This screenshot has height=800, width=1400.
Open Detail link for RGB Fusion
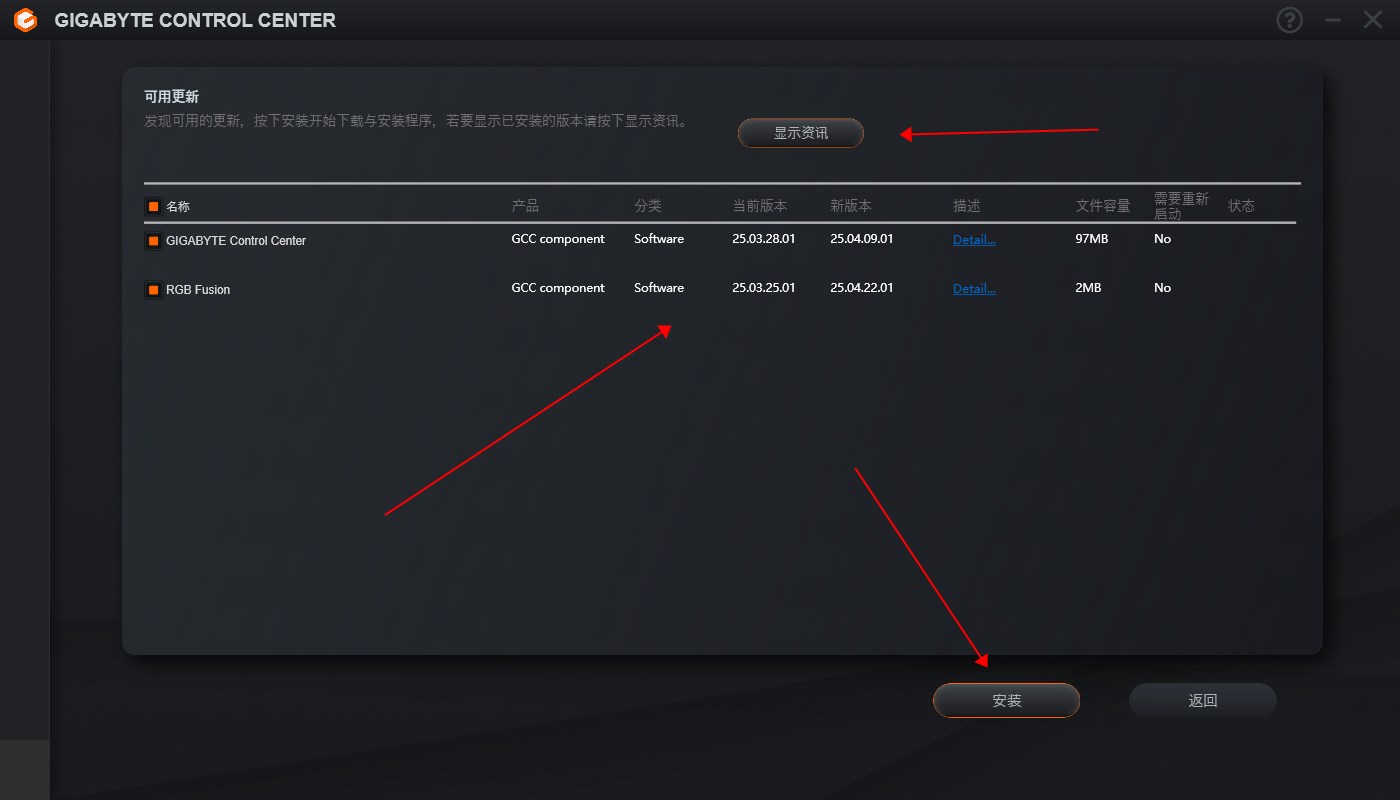click(x=972, y=288)
